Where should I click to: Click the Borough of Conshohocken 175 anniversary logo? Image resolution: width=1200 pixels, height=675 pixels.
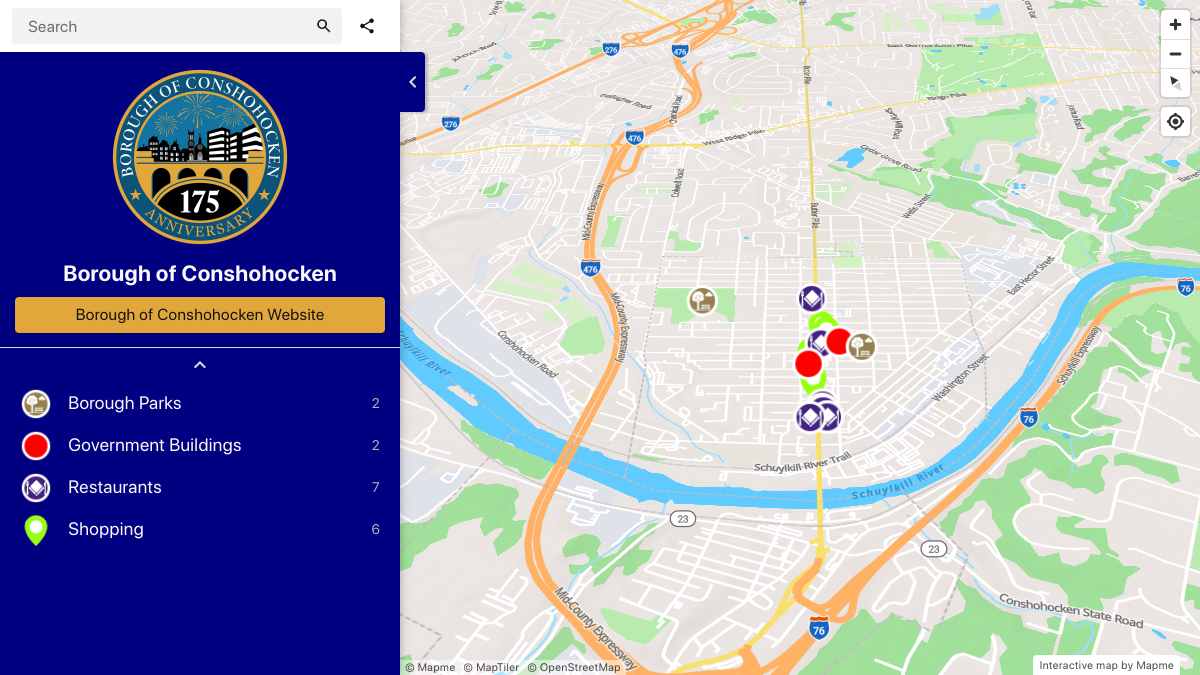point(200,157)
